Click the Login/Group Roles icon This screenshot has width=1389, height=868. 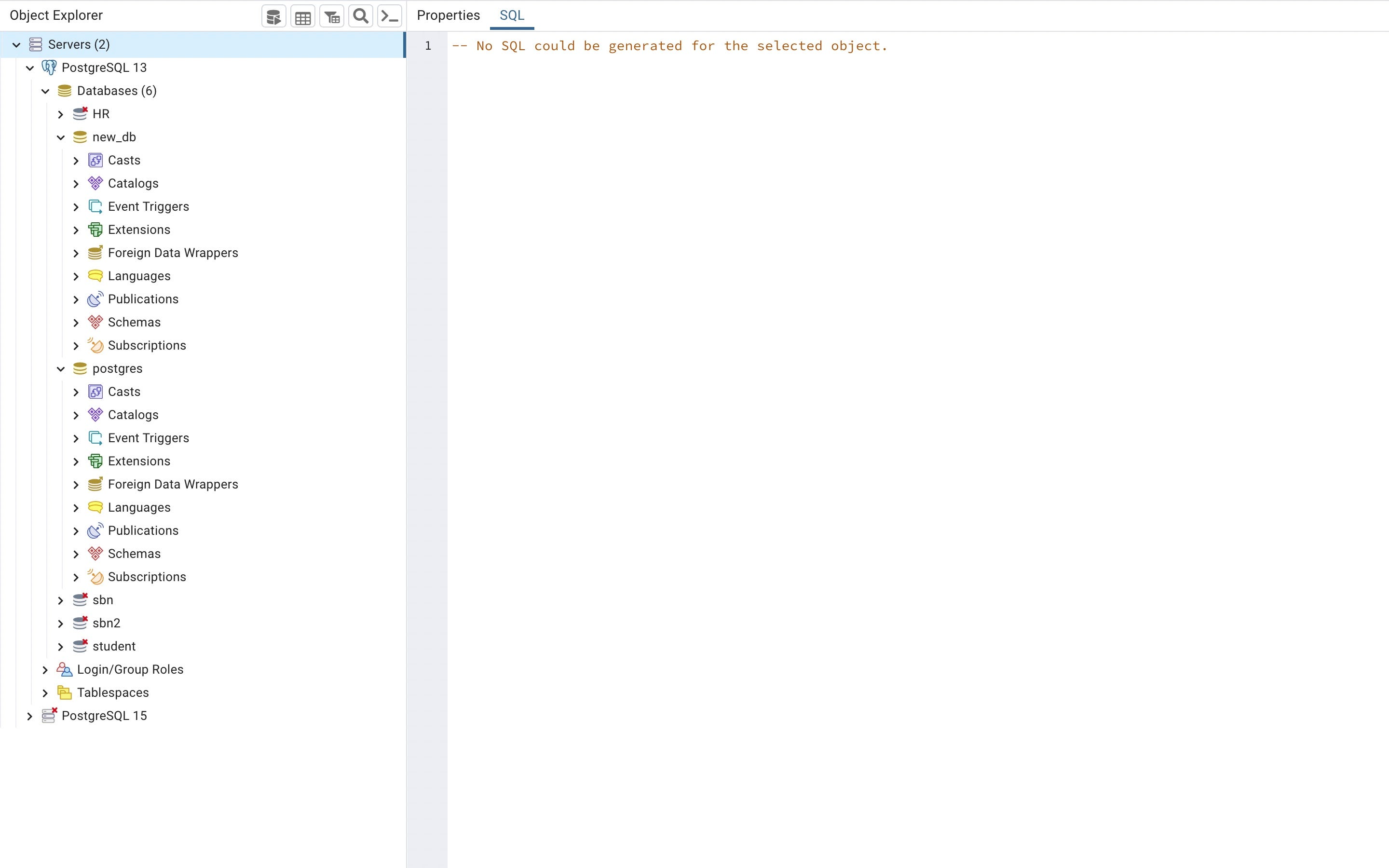point(65,669)
